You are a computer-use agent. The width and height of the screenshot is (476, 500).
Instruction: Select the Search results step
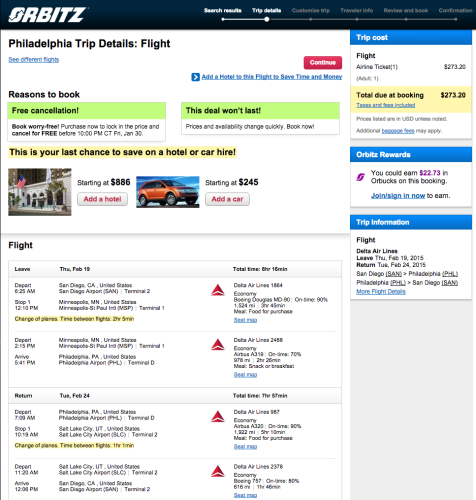coord(223,10)
